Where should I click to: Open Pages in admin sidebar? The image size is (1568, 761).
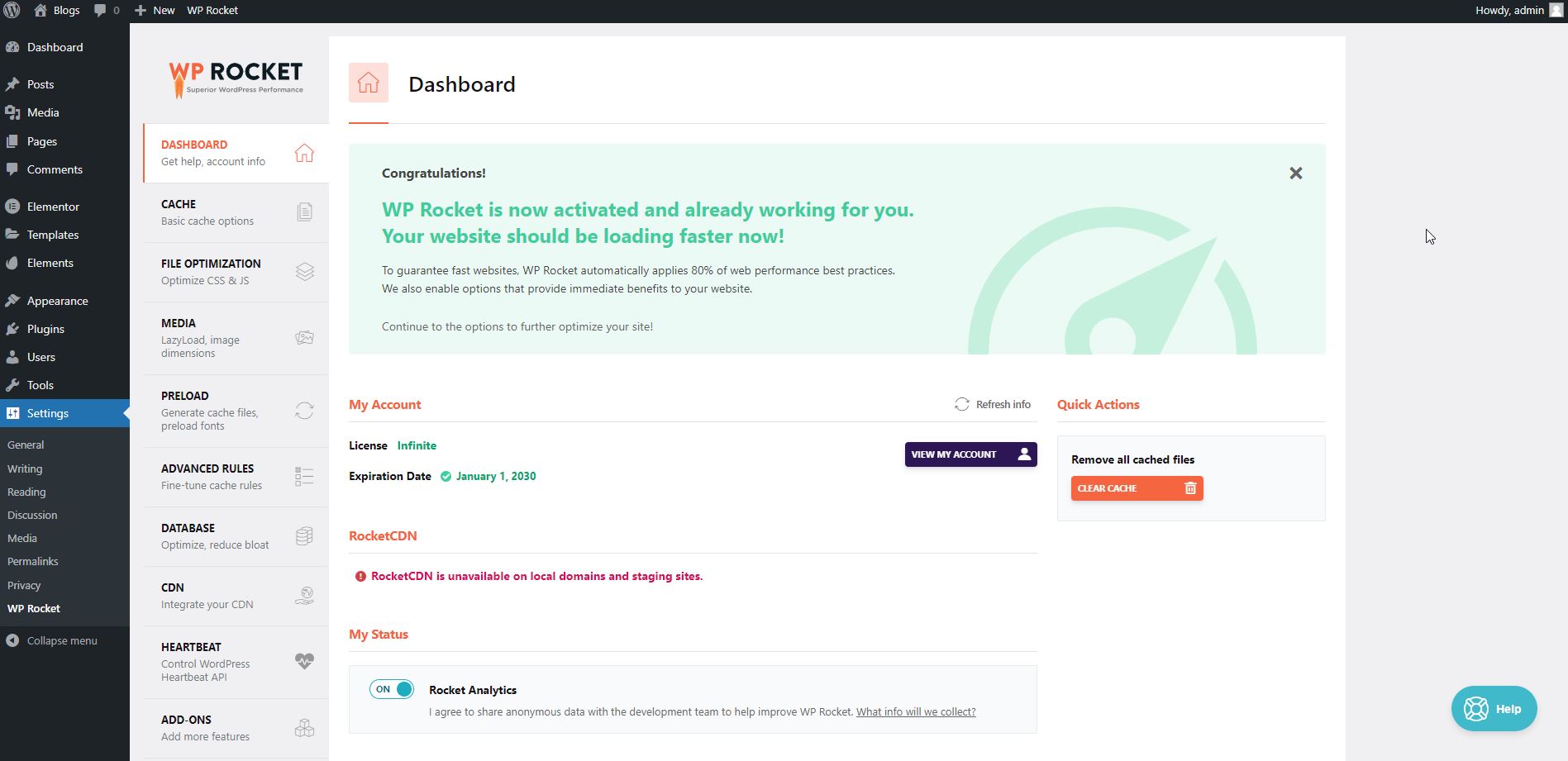(x=64, y=141)
